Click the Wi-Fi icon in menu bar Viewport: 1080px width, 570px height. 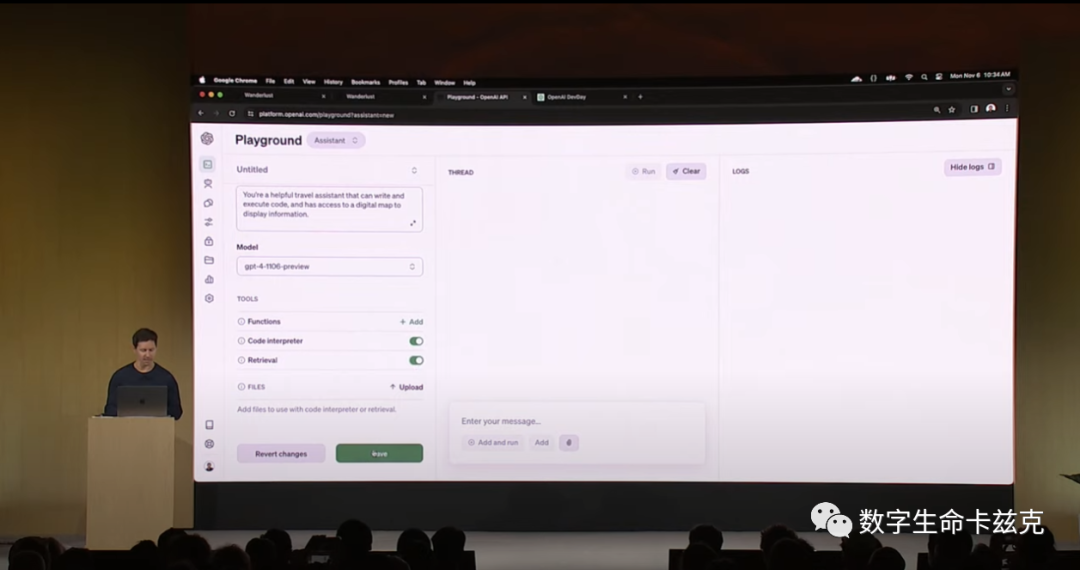(908, 77)
